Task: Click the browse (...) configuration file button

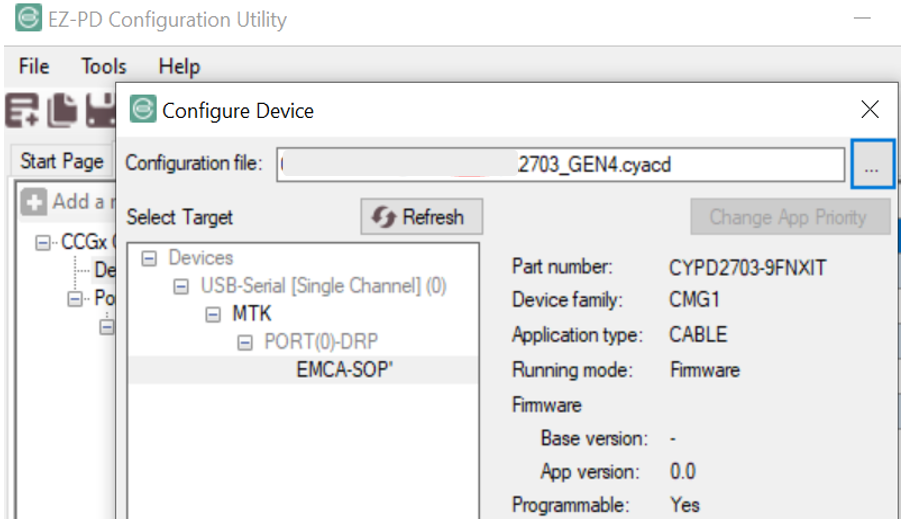Action: point(872,164)
